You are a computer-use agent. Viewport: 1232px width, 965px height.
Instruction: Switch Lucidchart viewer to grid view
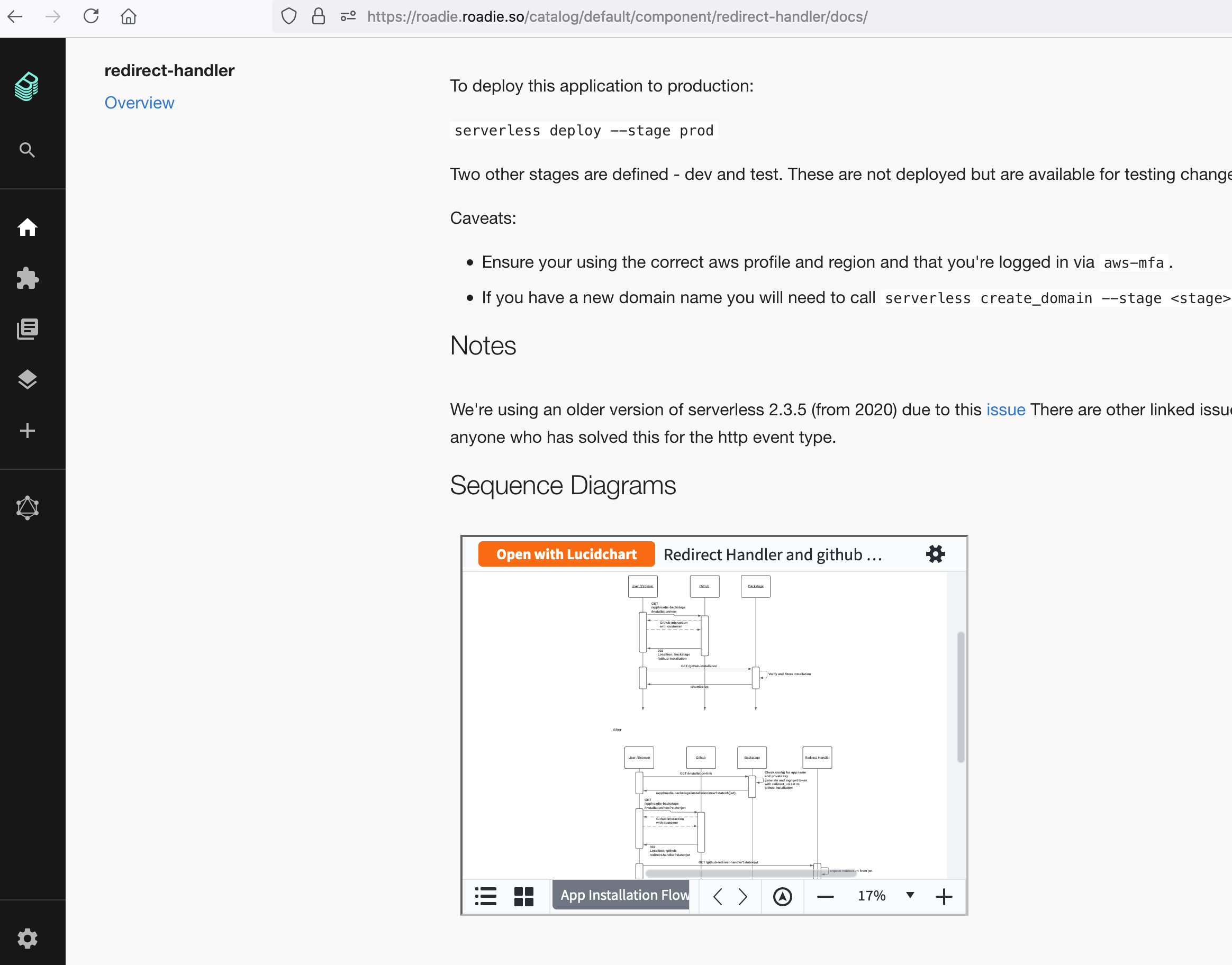click(x=524, y=896)
